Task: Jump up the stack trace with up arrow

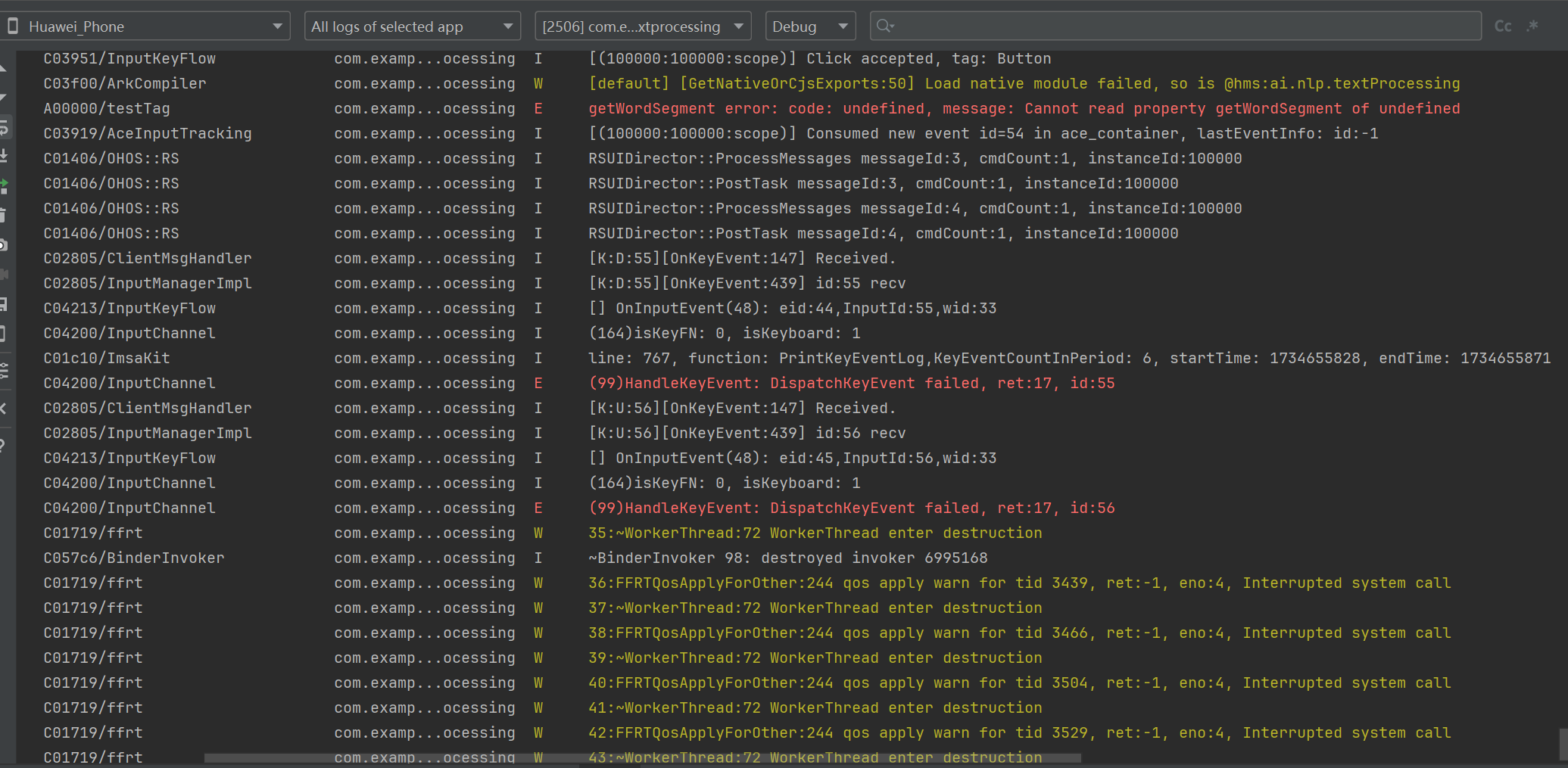Action: pyautogui.click(x=3, y=69)
